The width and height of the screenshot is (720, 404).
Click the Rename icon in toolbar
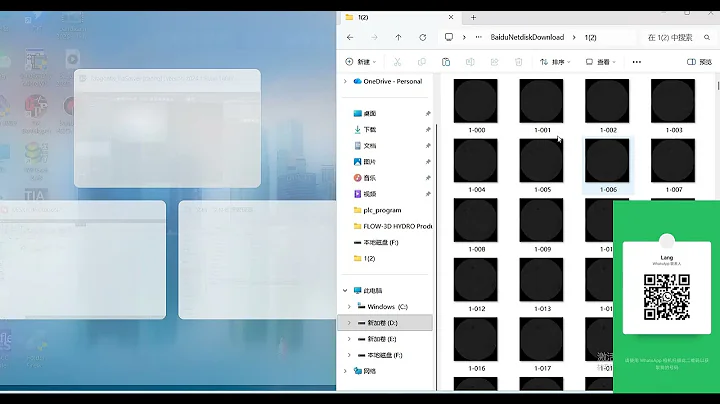470,62
